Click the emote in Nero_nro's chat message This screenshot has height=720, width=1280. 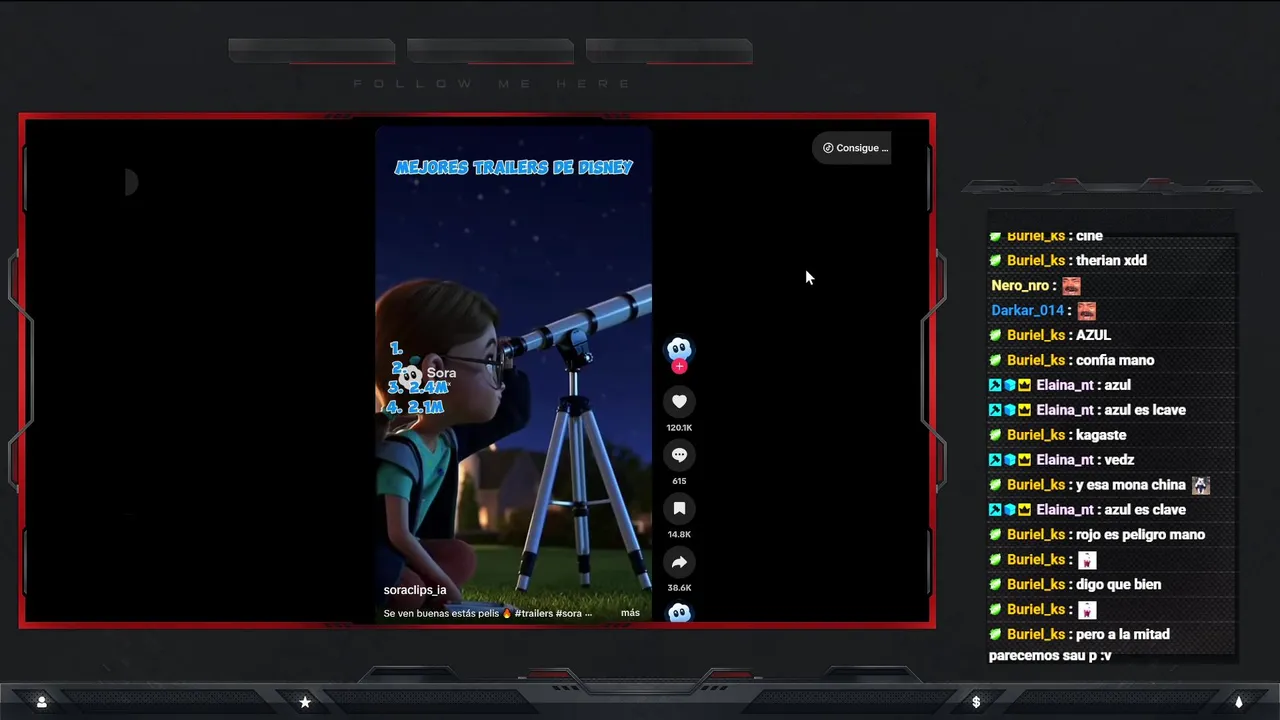(1071, 286)
